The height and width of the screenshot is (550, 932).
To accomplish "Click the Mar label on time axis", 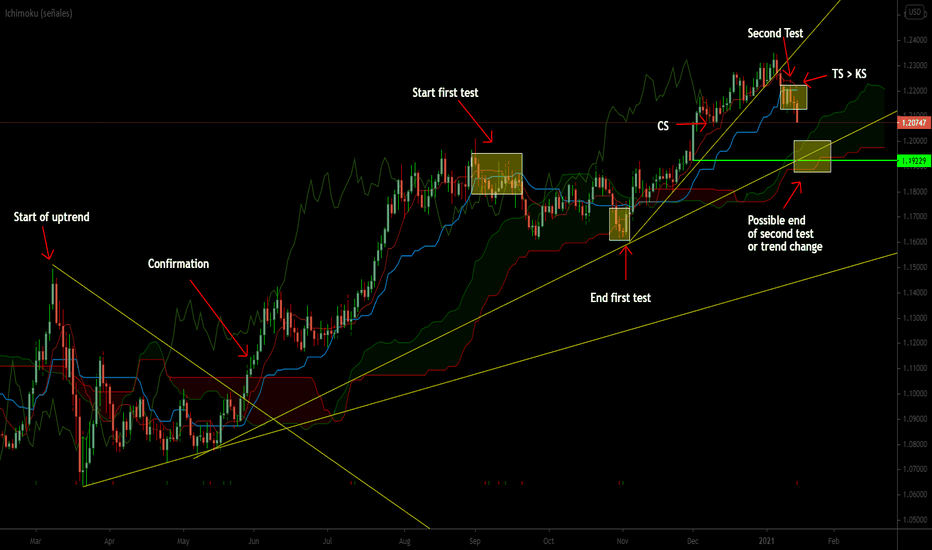I will tap(36, 541).
